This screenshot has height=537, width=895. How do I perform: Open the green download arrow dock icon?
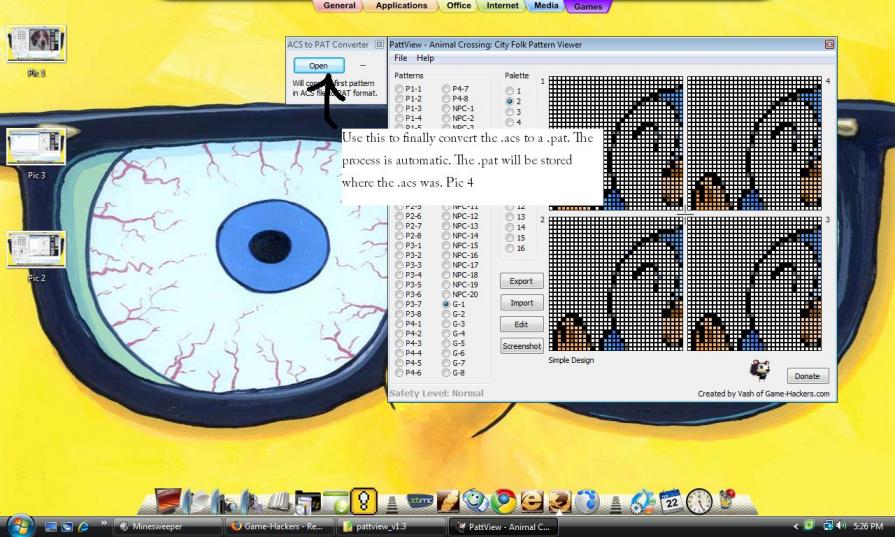[x=336, y=502]
